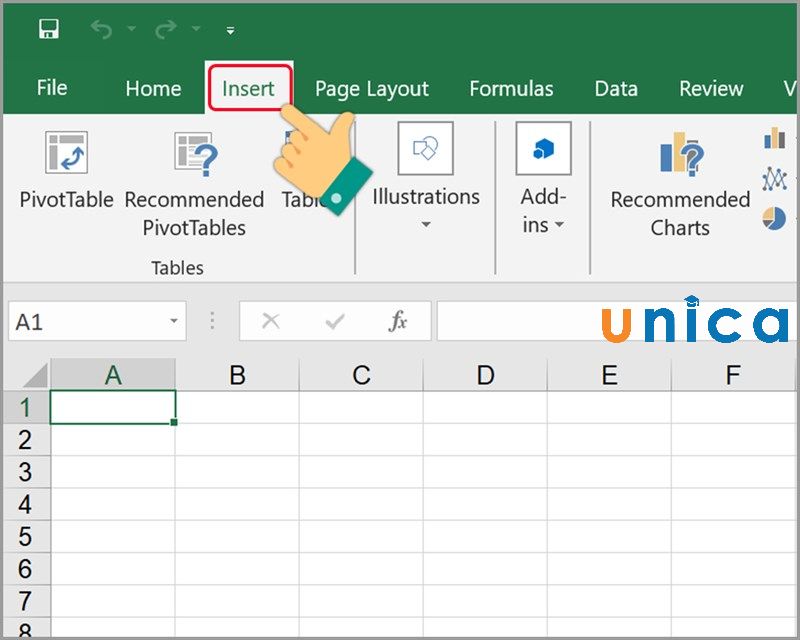Click the Insert Function fx icon
Viewport: 800px width, 640px height.
(x=398, y=321)
